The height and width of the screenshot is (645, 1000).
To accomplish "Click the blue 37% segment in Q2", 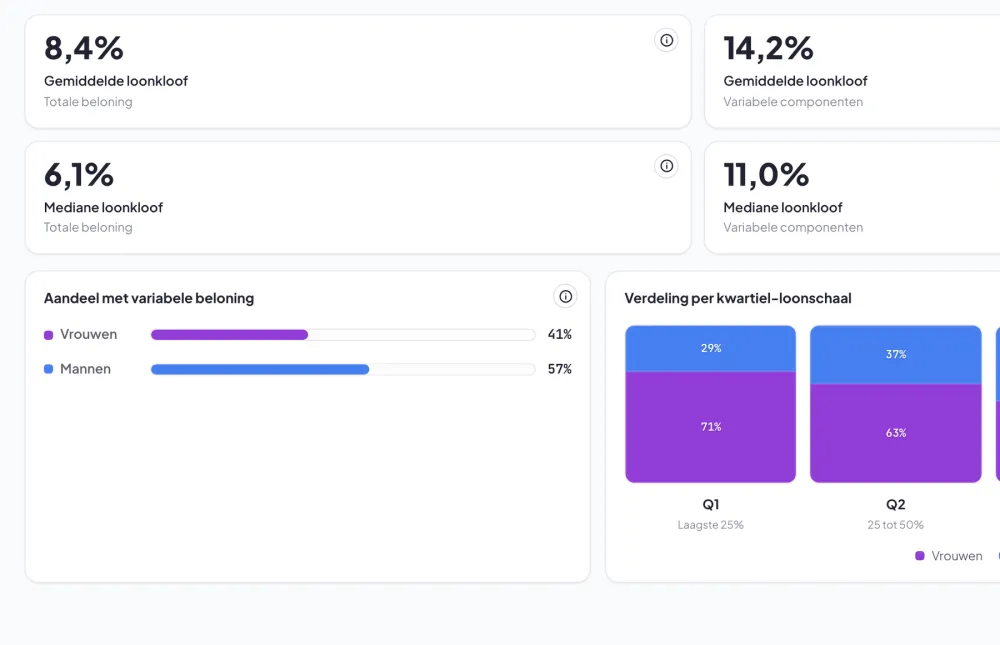I will tap(895, 354).
